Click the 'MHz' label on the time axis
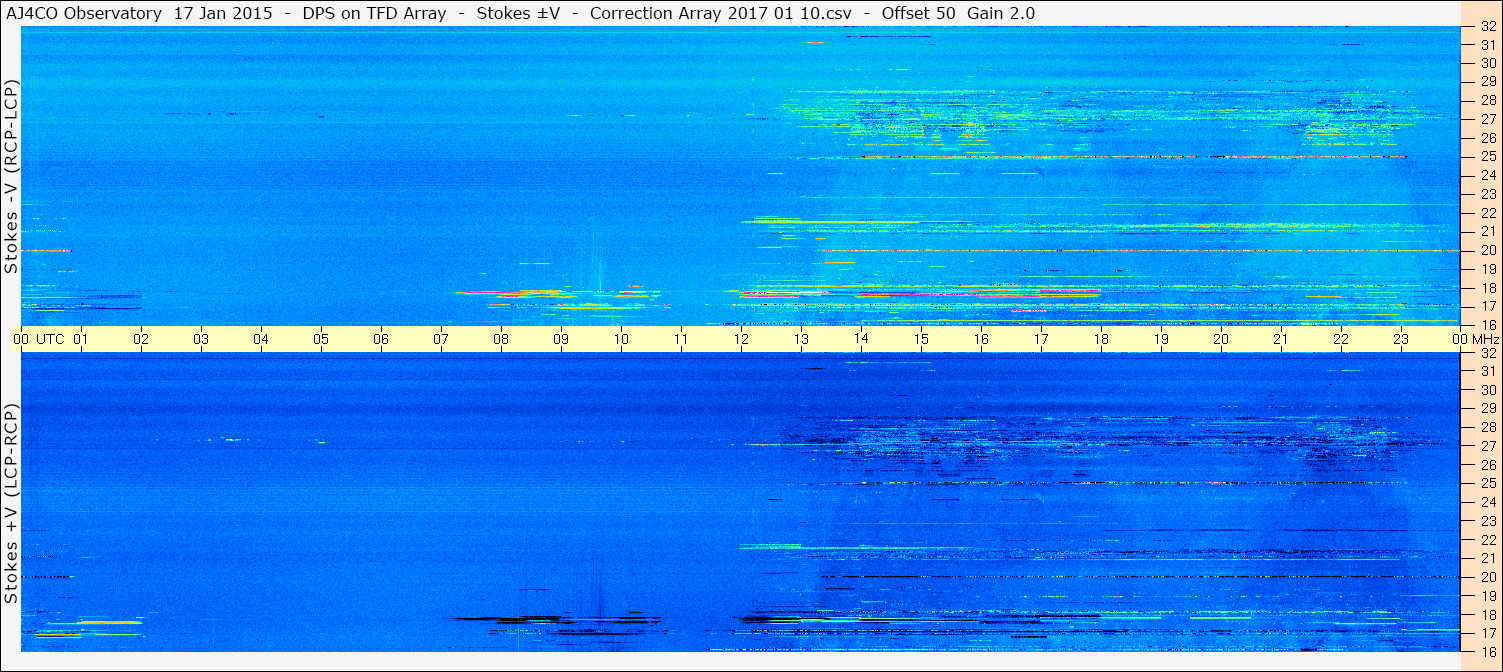1503x672 pixels. pyautogui.click(x=1485, y=340)
